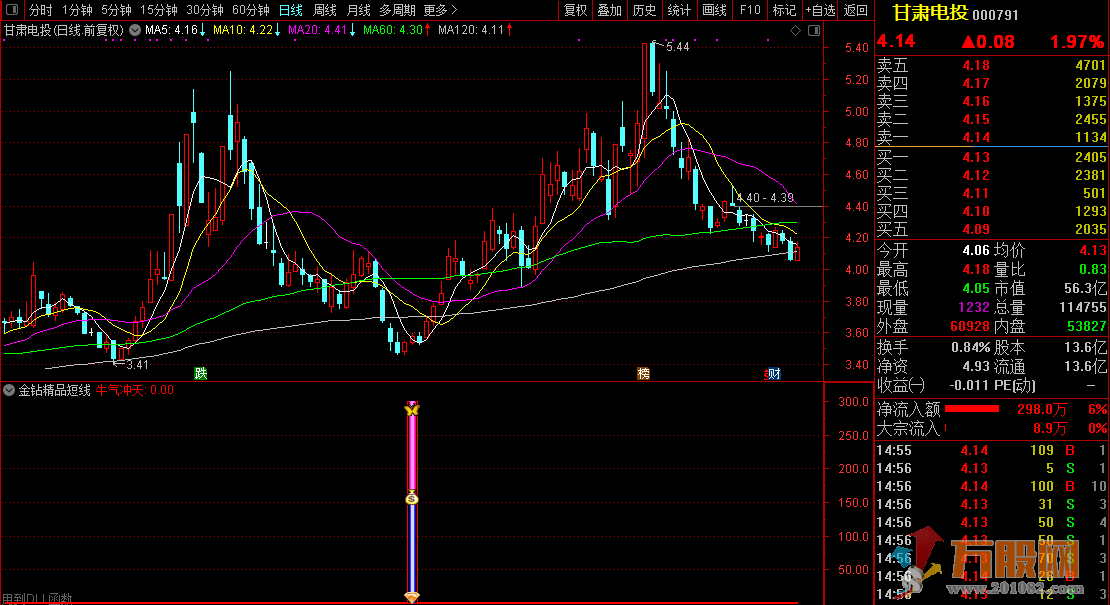The image size is (1110, 605).
Task: Click the 大宗流入 value 8.9万
Action: coord(1050,428)
